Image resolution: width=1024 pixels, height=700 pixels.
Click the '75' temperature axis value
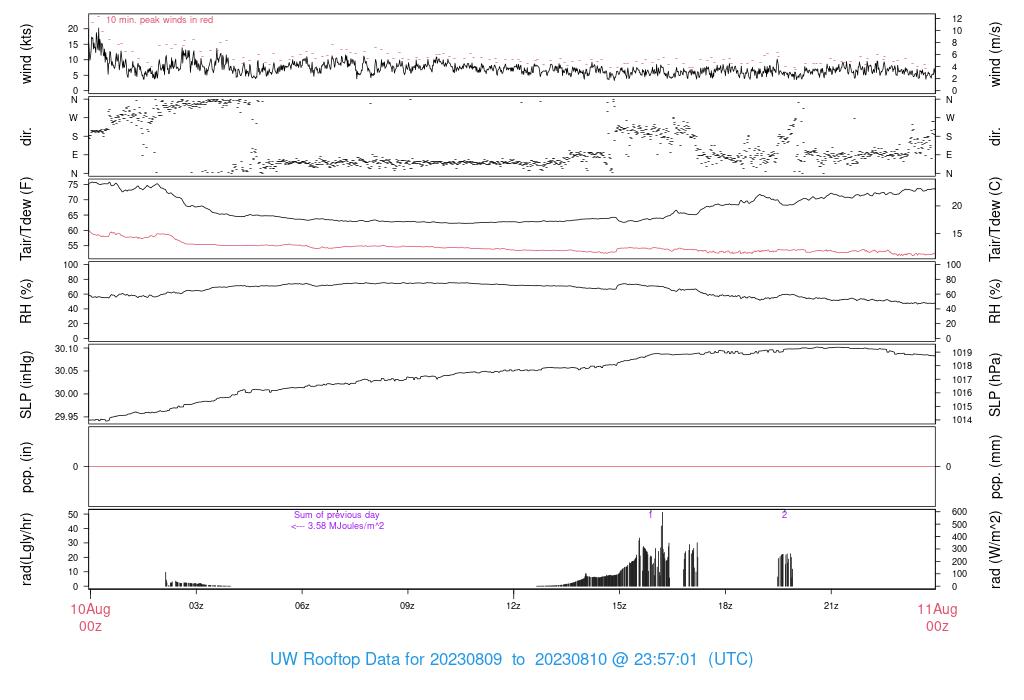tap(73, 185)
